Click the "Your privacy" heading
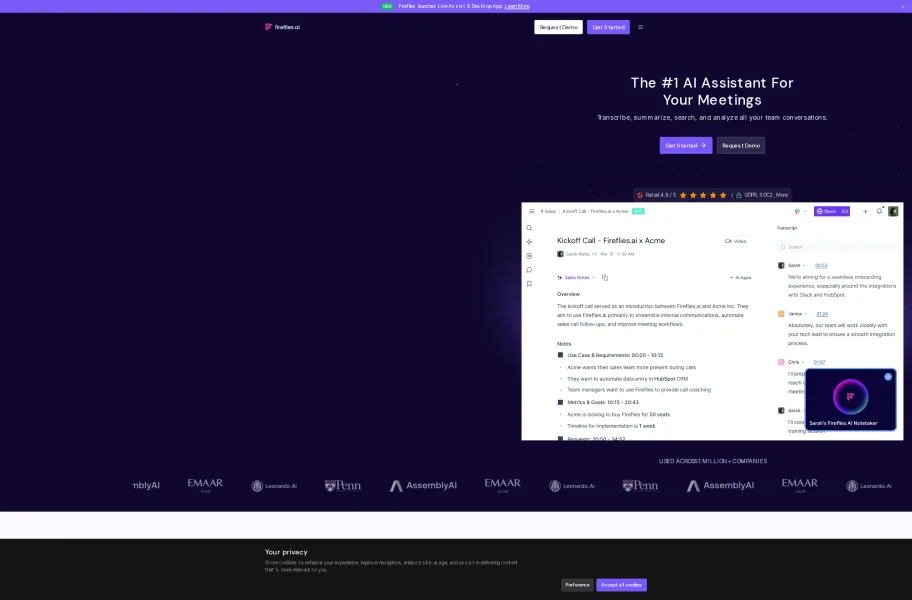The height and width of the screenshot is (600, 912). [286, 552]
